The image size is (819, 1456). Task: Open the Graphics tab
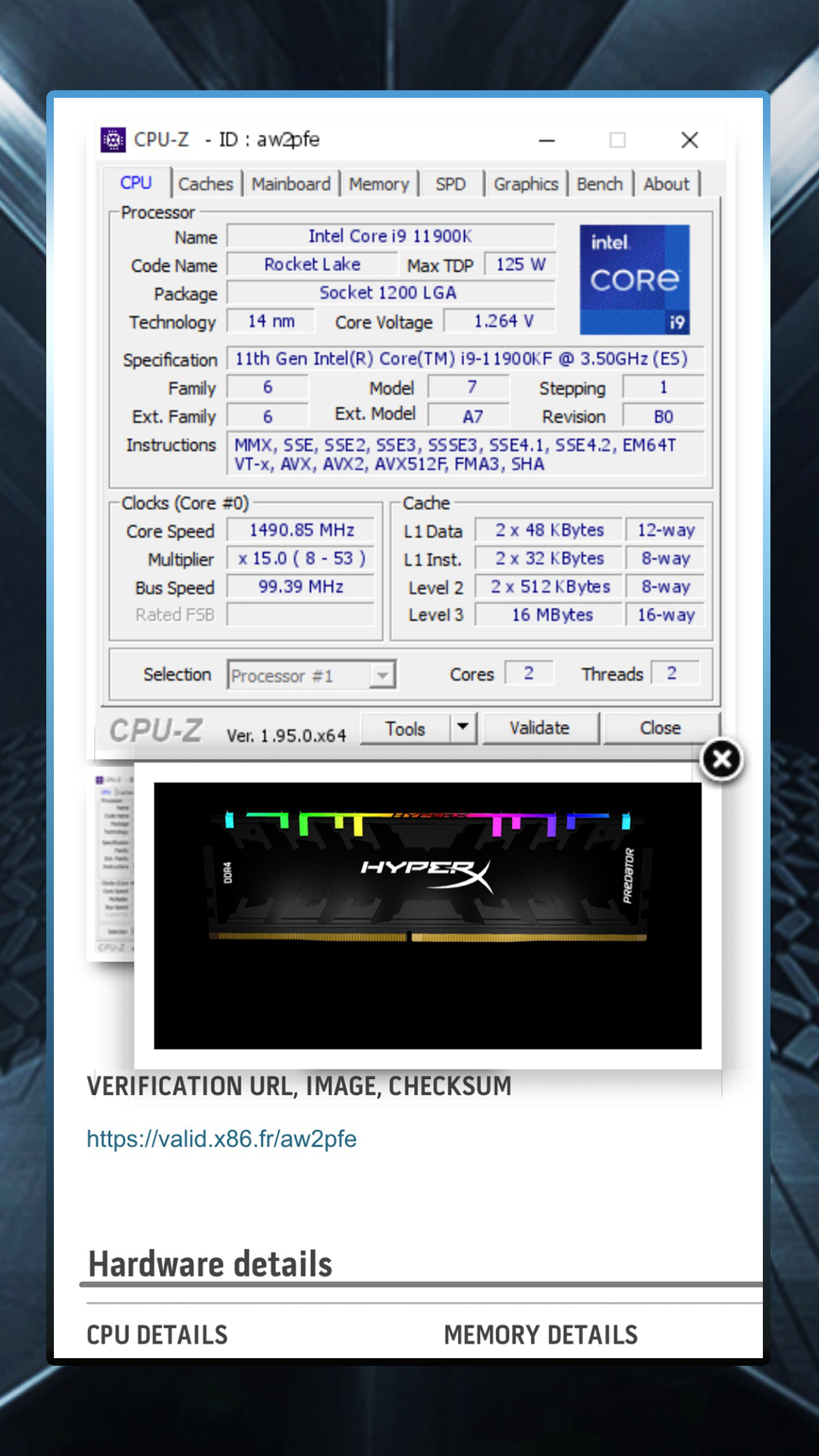526,184
